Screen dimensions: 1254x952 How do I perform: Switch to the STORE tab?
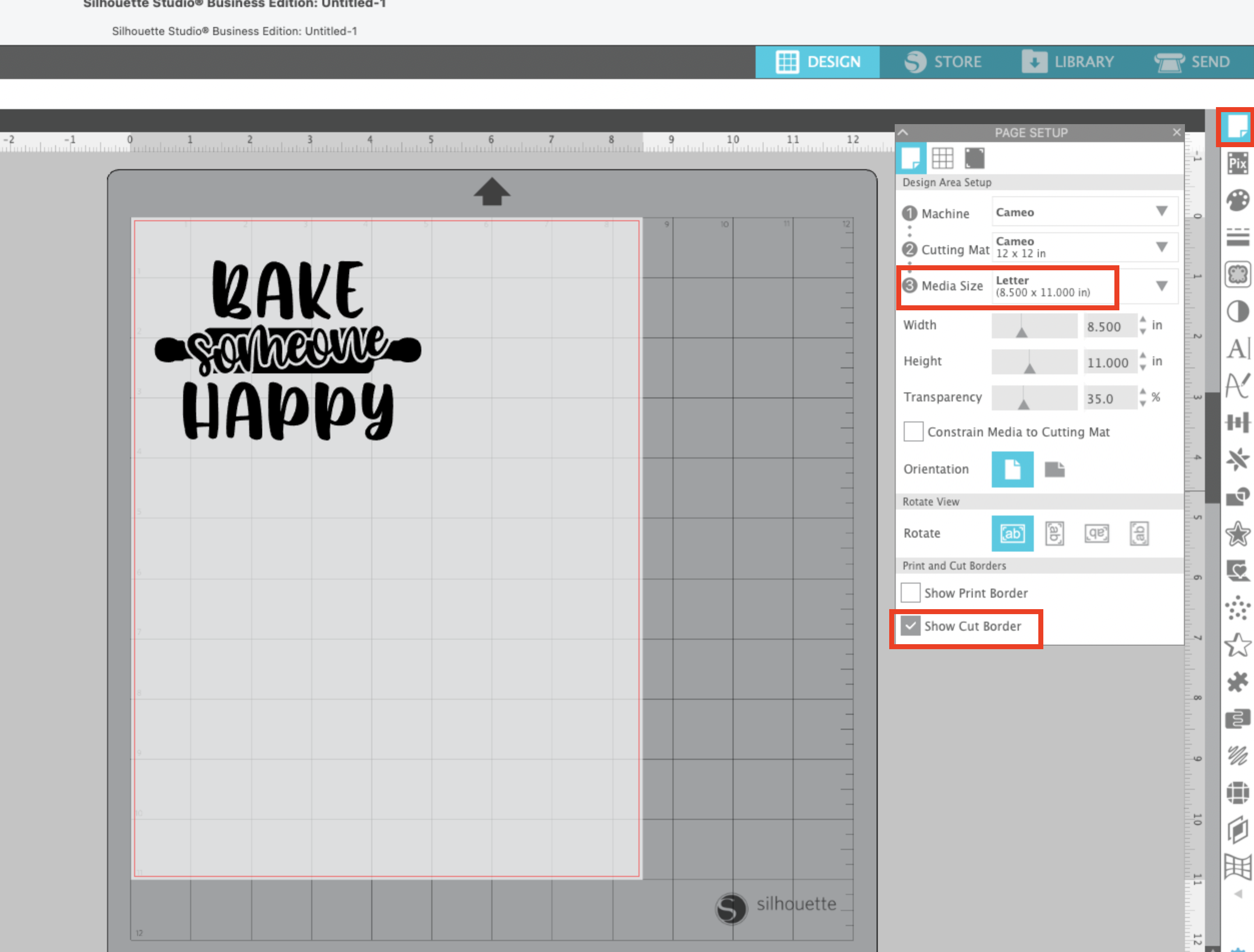pos(944,61)
